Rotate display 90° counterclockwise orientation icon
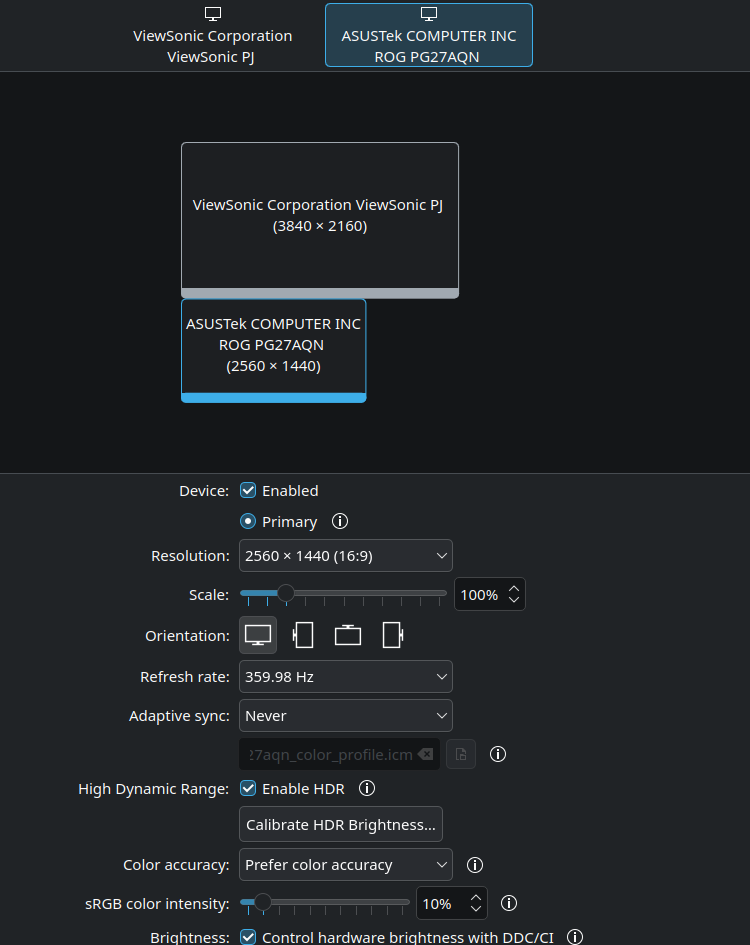Viewport: 750px width, 945px height. 303,635
